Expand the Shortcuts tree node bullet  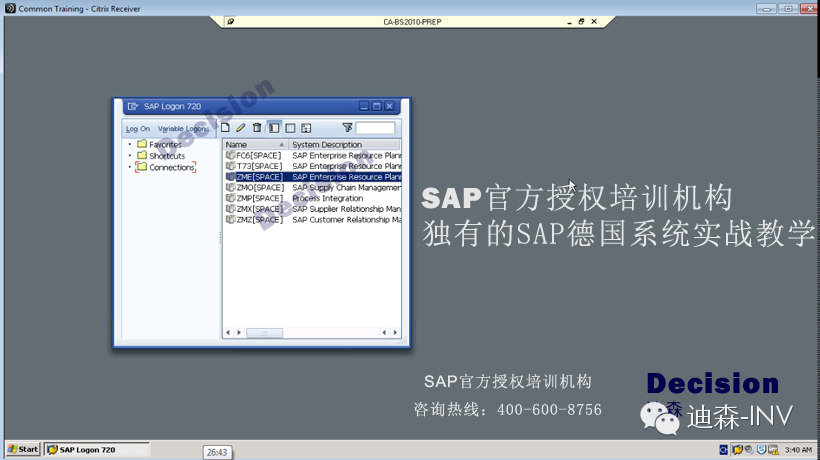(x=130, y=155)
